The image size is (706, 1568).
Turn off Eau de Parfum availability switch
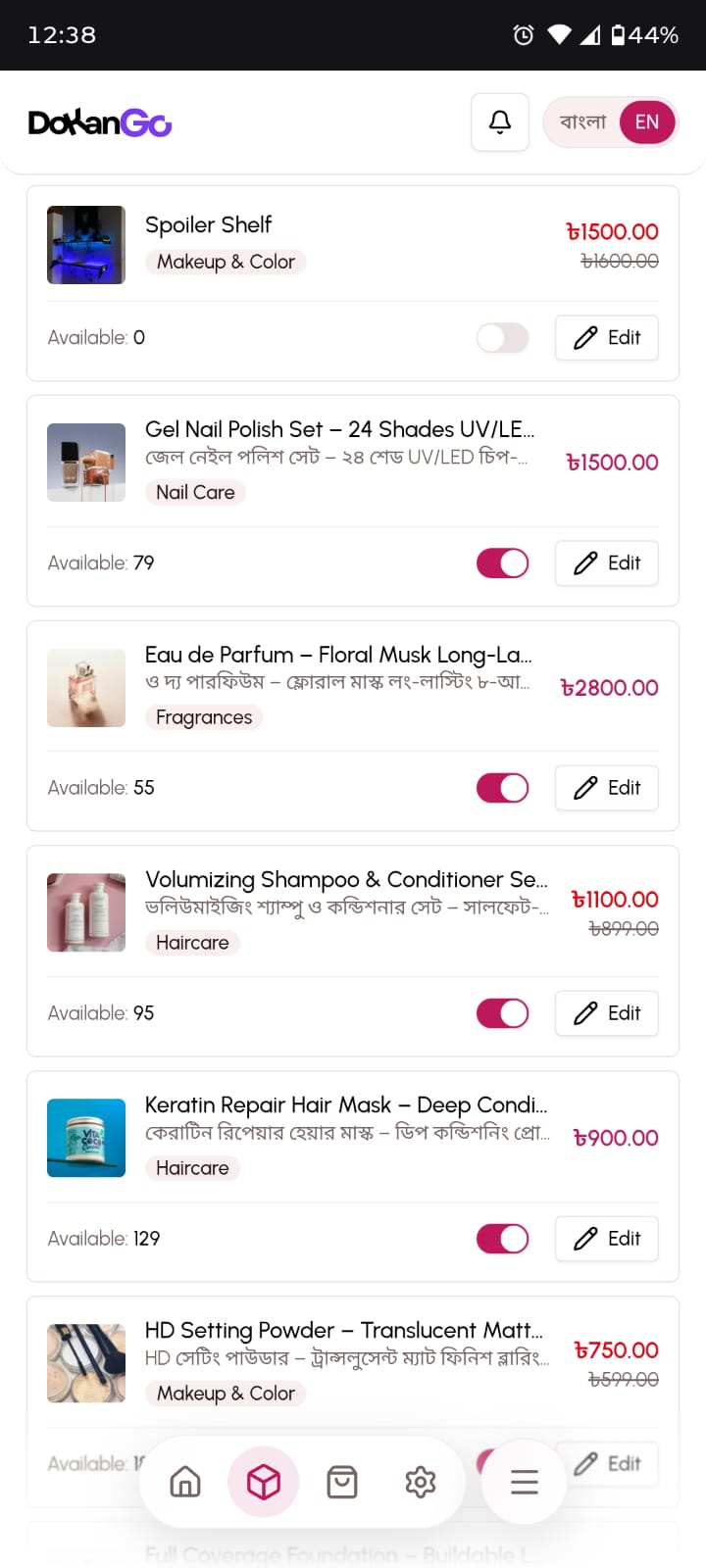[503, 788]
